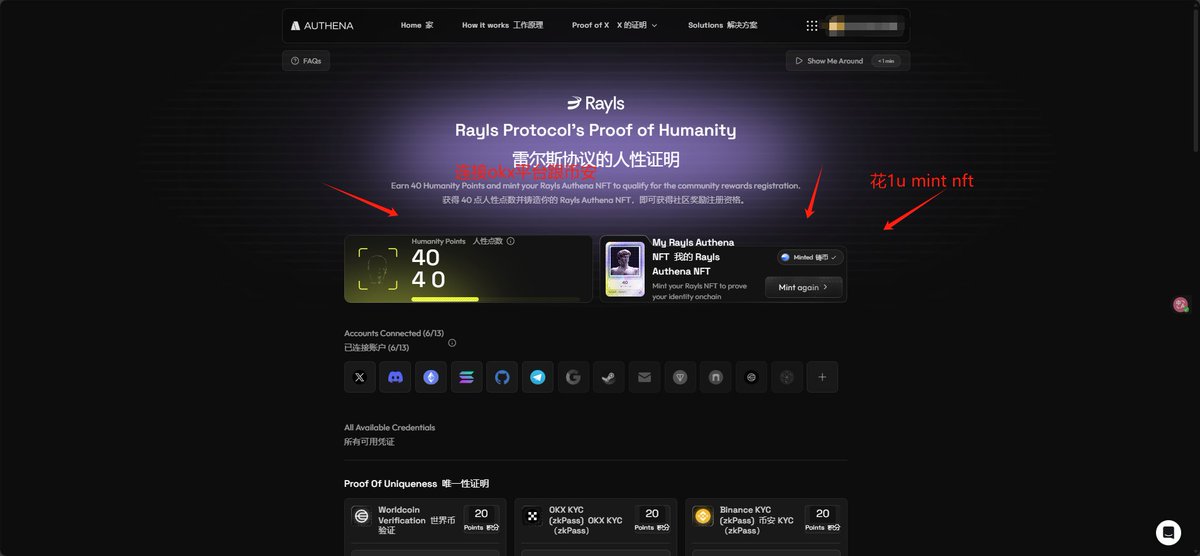Open the chat support bubble icon

(1168, 532)
